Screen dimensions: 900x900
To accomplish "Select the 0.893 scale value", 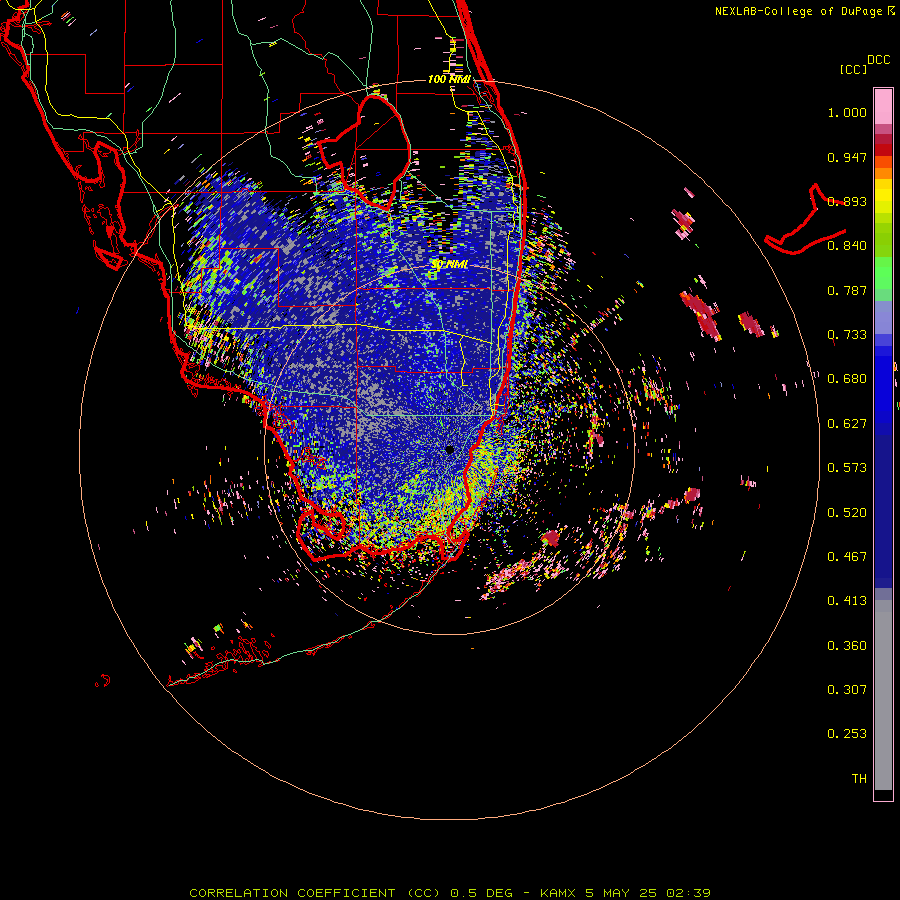I will [x=847, y=201].
